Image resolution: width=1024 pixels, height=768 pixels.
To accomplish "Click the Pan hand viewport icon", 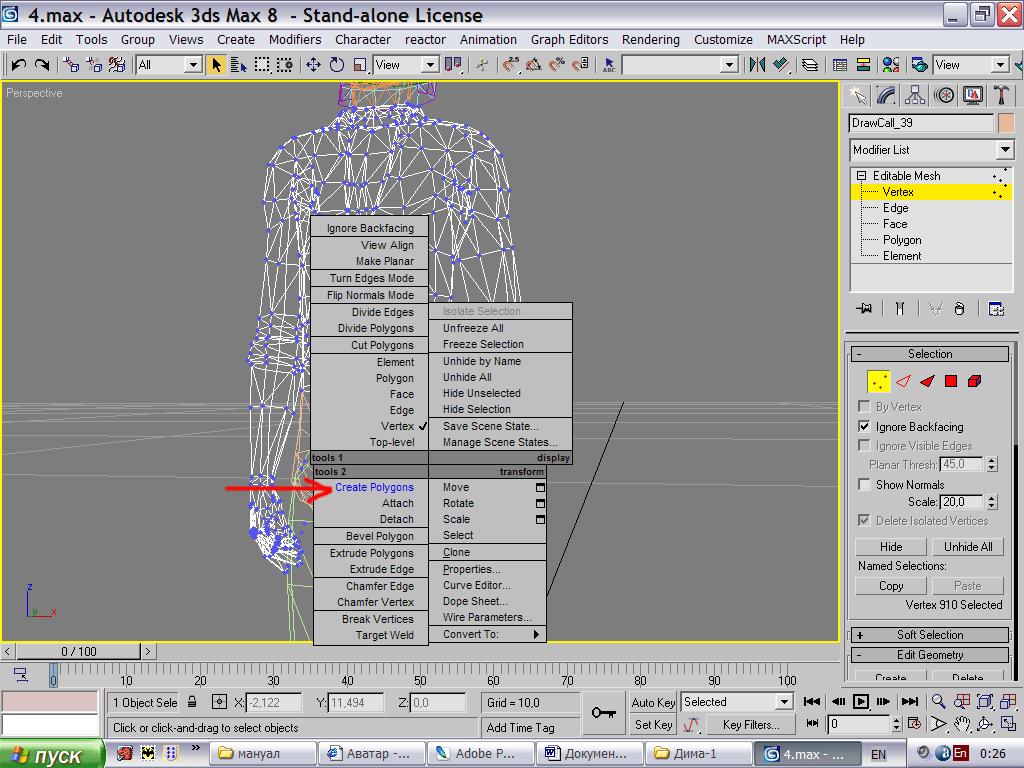I will click(962, 724).
